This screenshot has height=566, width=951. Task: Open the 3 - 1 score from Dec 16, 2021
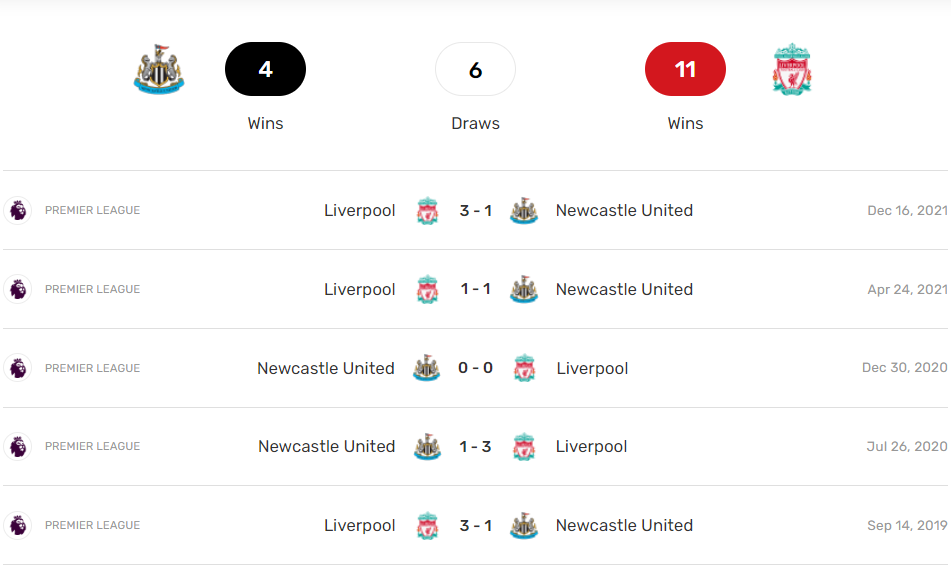click(x=476, y=211)
